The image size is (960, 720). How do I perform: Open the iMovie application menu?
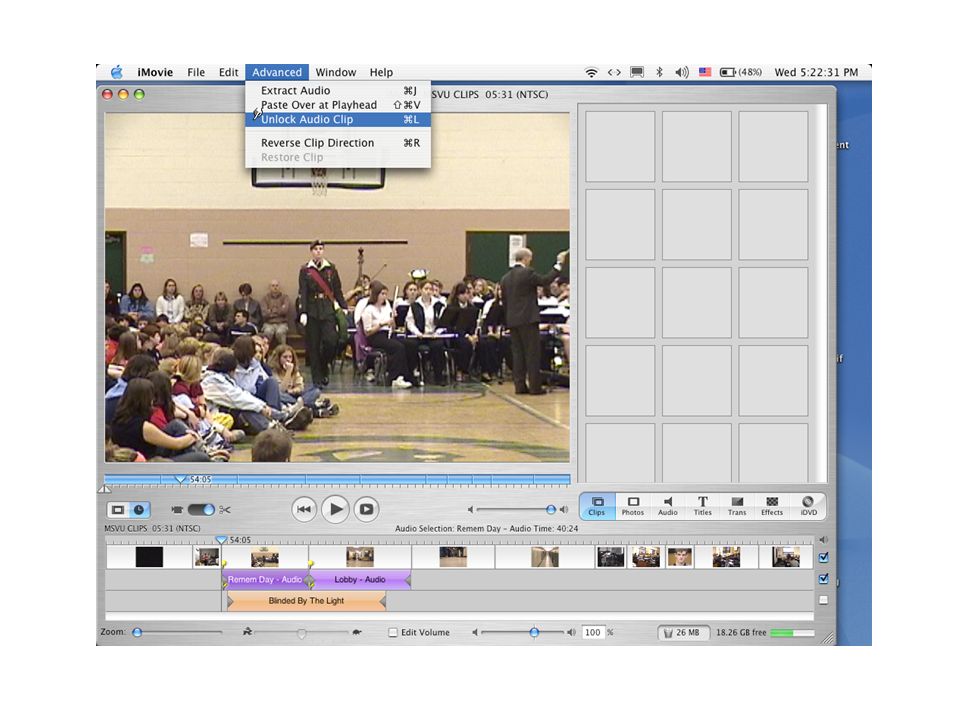[x=155, y=72]
